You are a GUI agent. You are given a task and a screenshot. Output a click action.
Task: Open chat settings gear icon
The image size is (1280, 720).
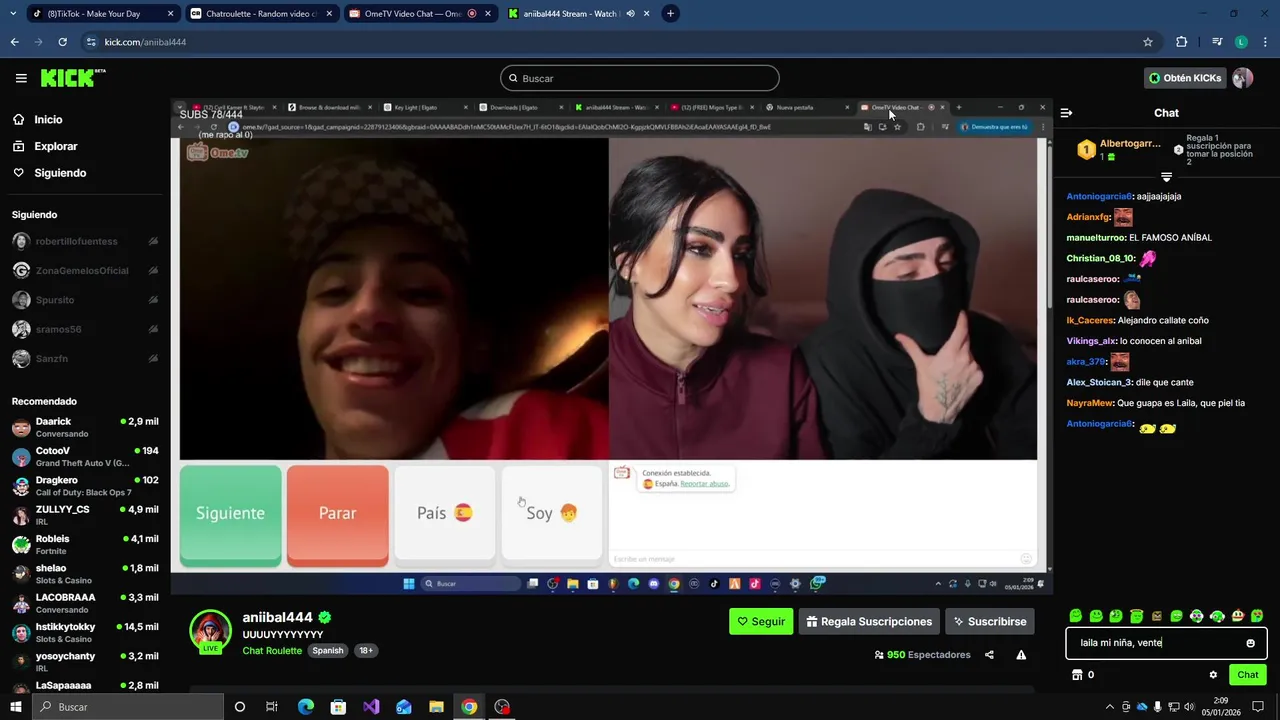click(1213, 675)
